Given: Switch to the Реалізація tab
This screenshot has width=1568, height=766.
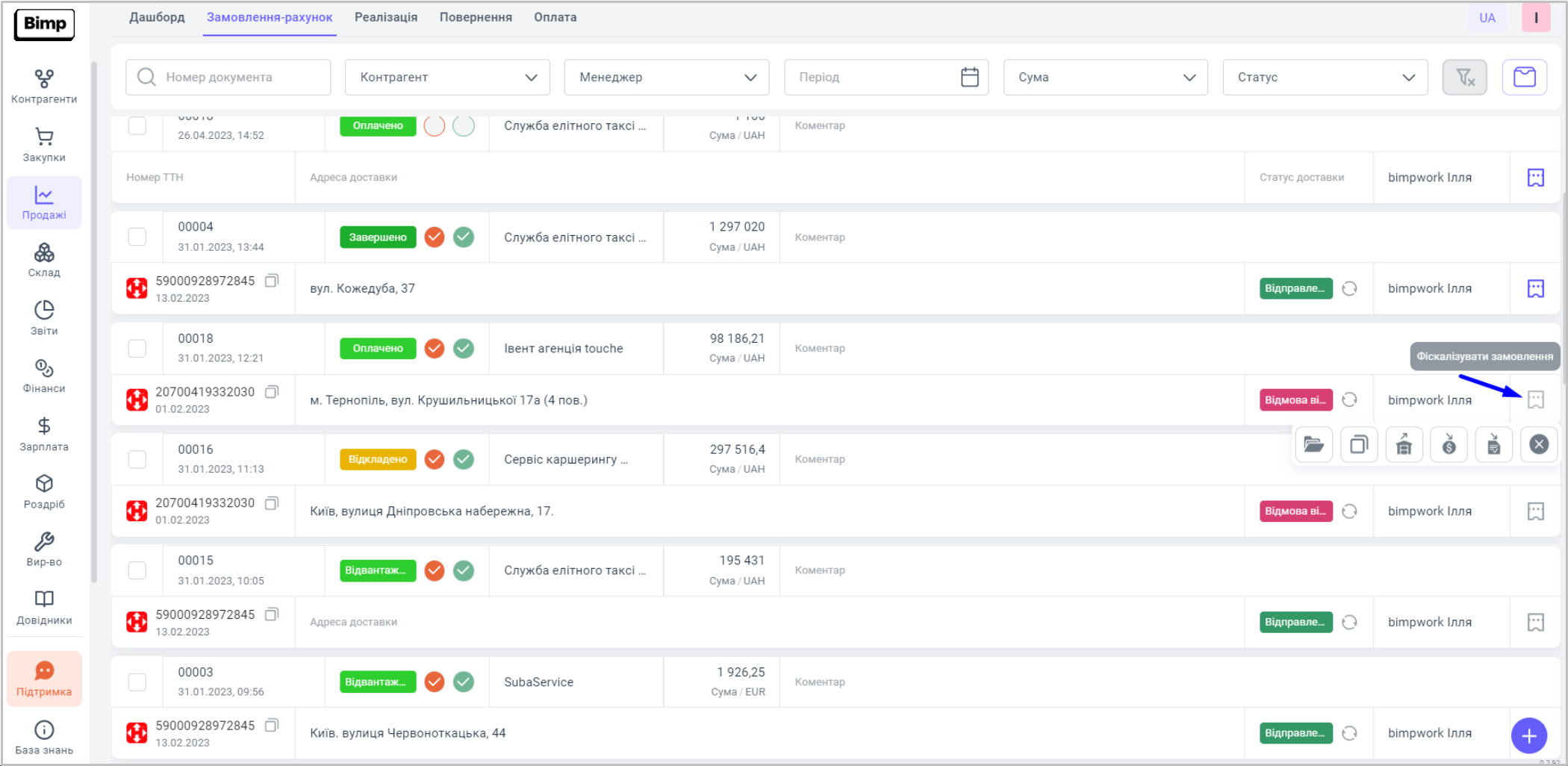Looking at the screenshot, I should 385,17.
